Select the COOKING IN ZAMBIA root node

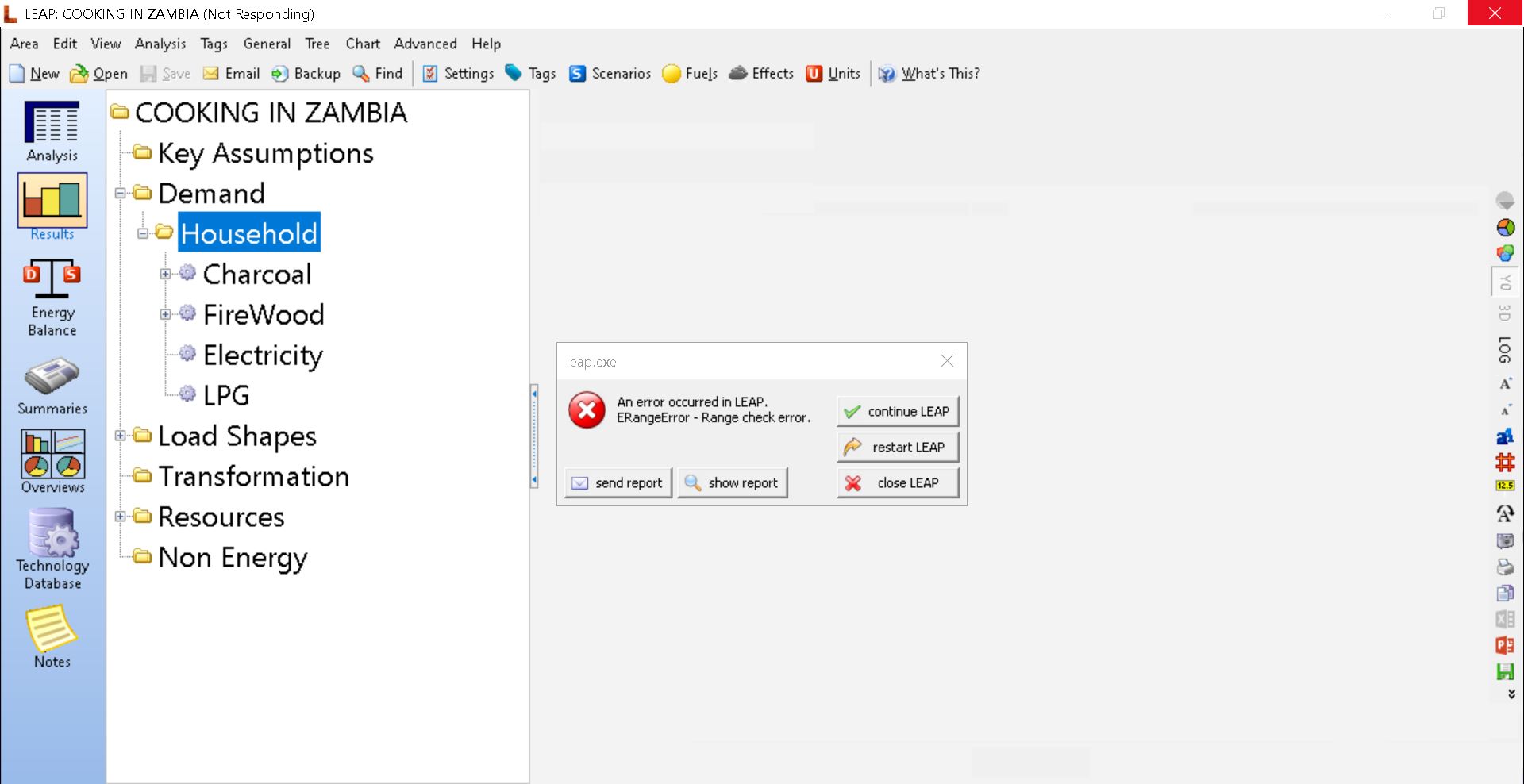point(271,113)
